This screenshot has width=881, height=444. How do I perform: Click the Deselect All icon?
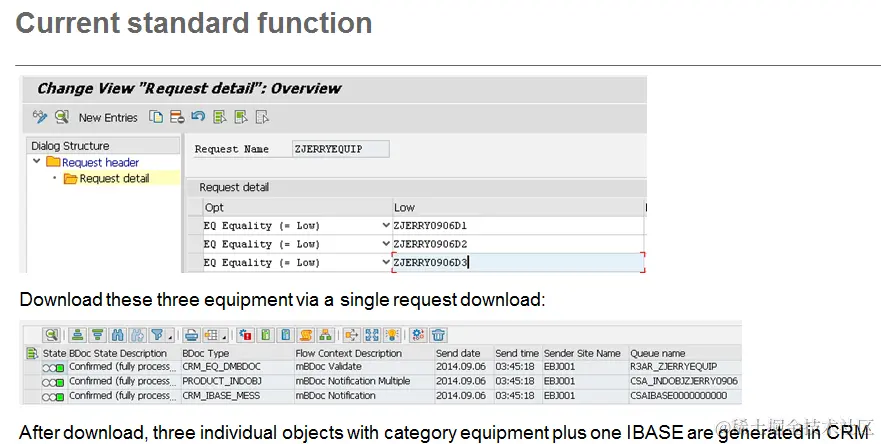pos(262,117)
